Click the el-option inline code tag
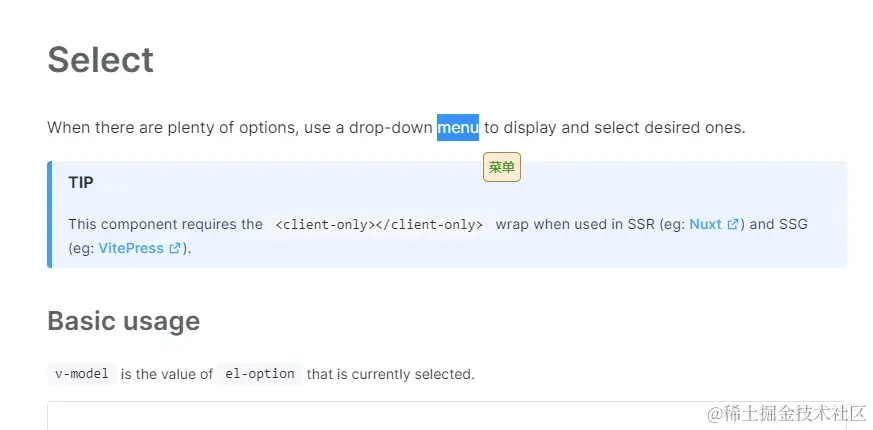 pyautogui.click(x=259, y=374)
